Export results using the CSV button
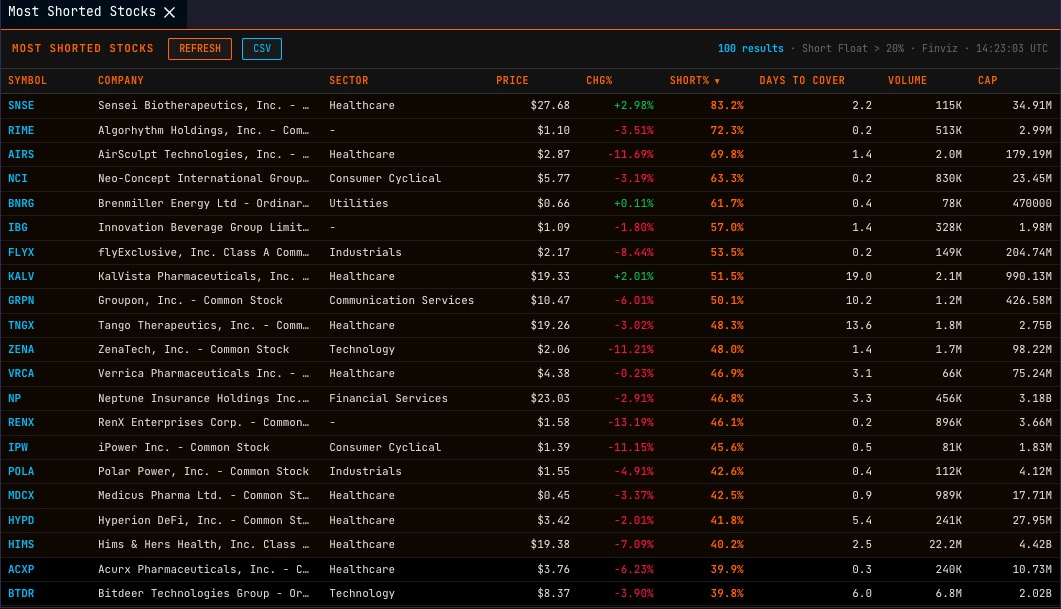The height and width of the screenshot is (609, 1061). 261,47
